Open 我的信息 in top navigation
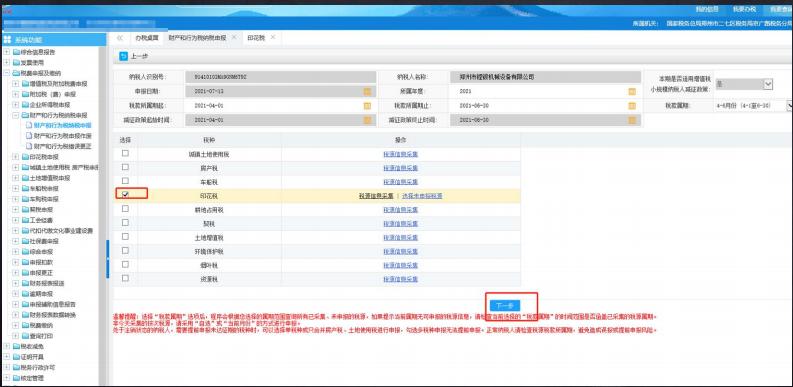Image resolution: width=793 pixels, height=387 pixels. [x=707, y=10]
